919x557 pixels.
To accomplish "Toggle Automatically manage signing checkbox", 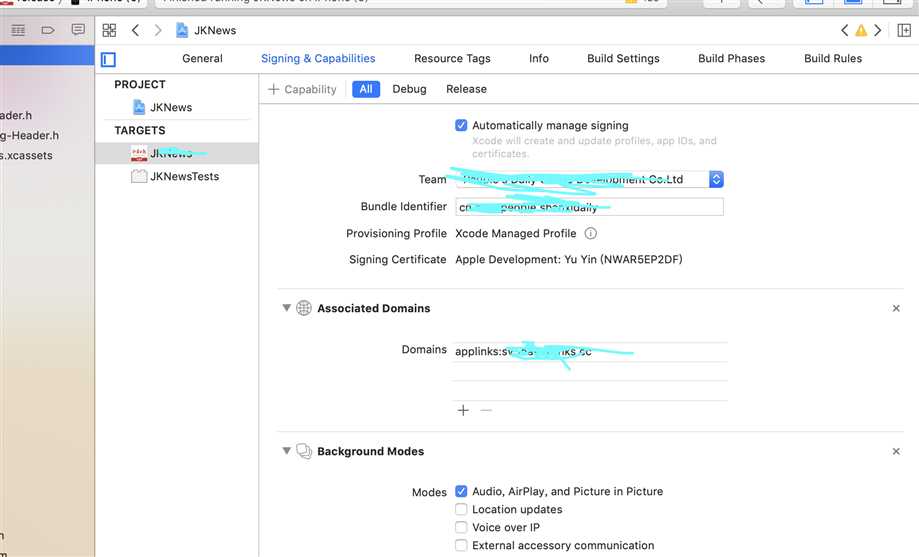I will click(461, 125).
